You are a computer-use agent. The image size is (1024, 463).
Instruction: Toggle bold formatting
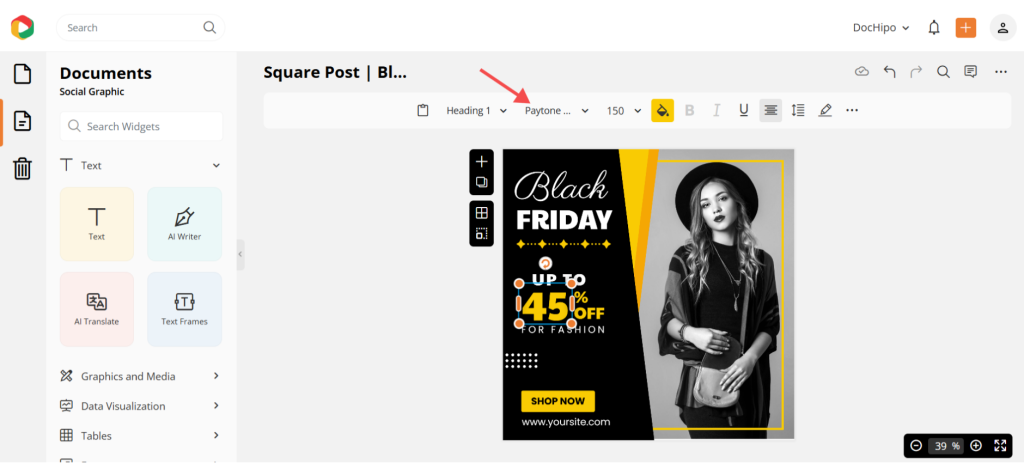click(x=689, y=110)
